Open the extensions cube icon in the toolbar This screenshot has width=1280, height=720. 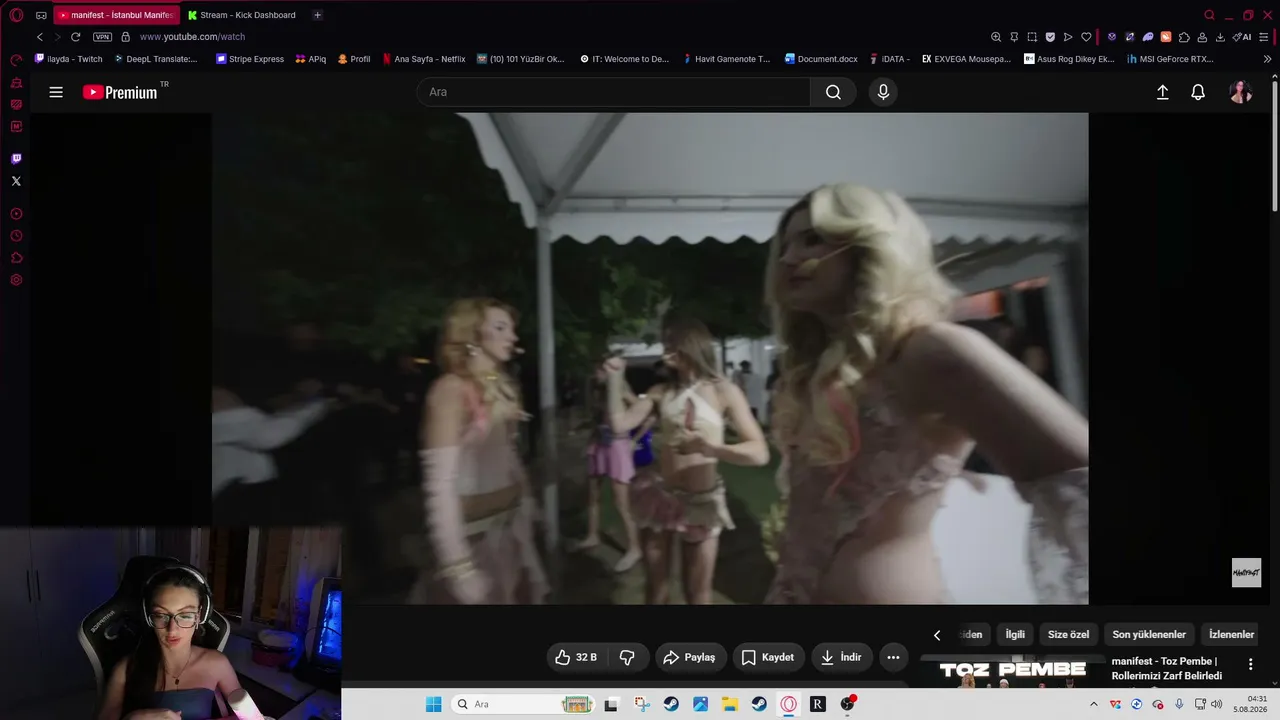[x=1184, y=37]
